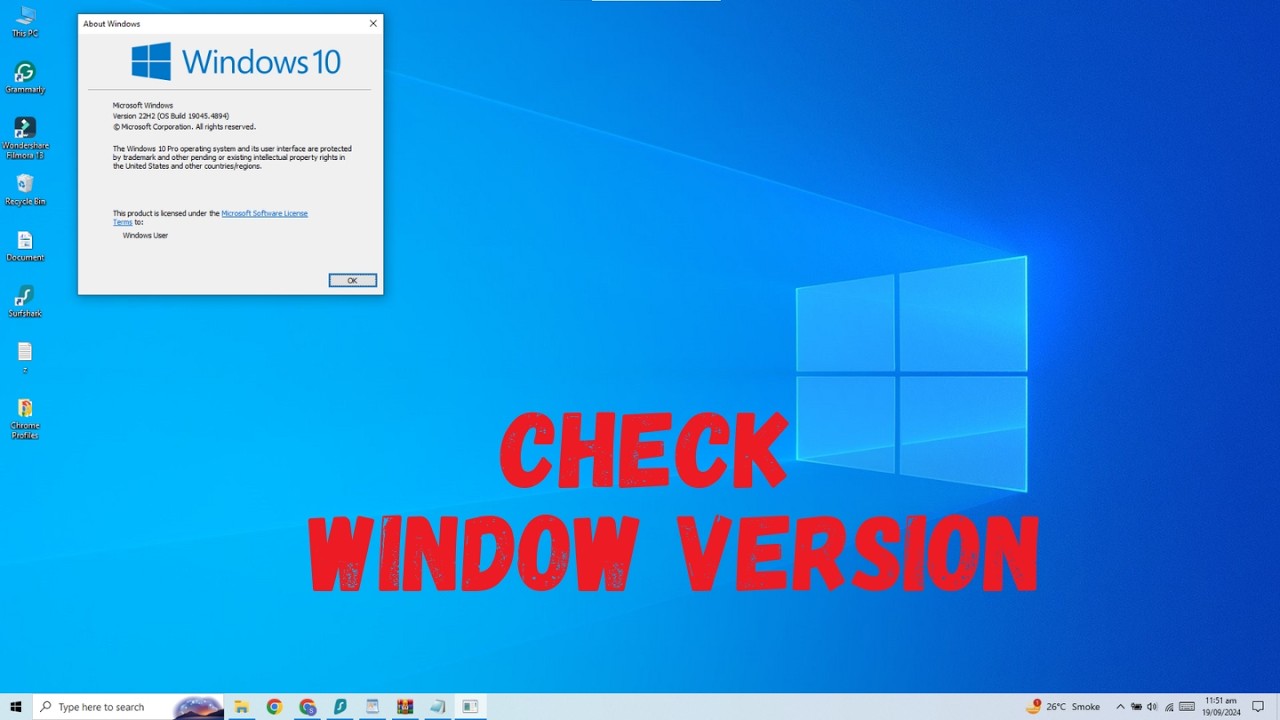The width and height of the screenshot is (1280, 720).
Task: Open Google Chrome from the taskbar
Action: 274,707
